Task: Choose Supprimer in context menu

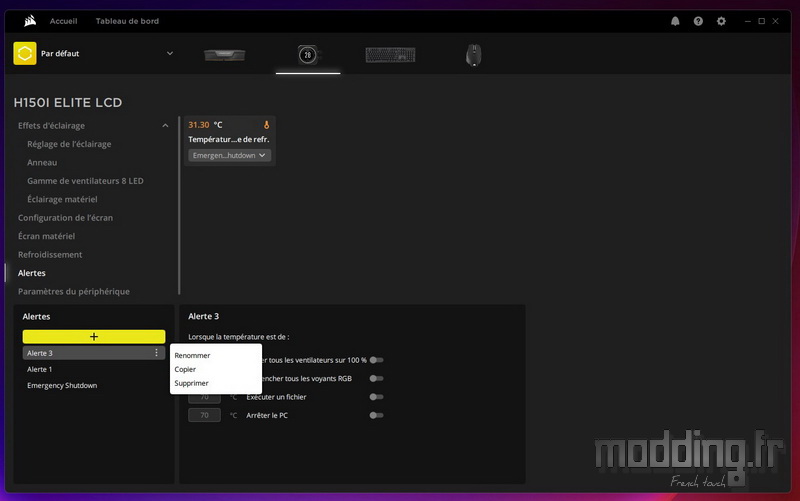Action: tap(191, 383)
